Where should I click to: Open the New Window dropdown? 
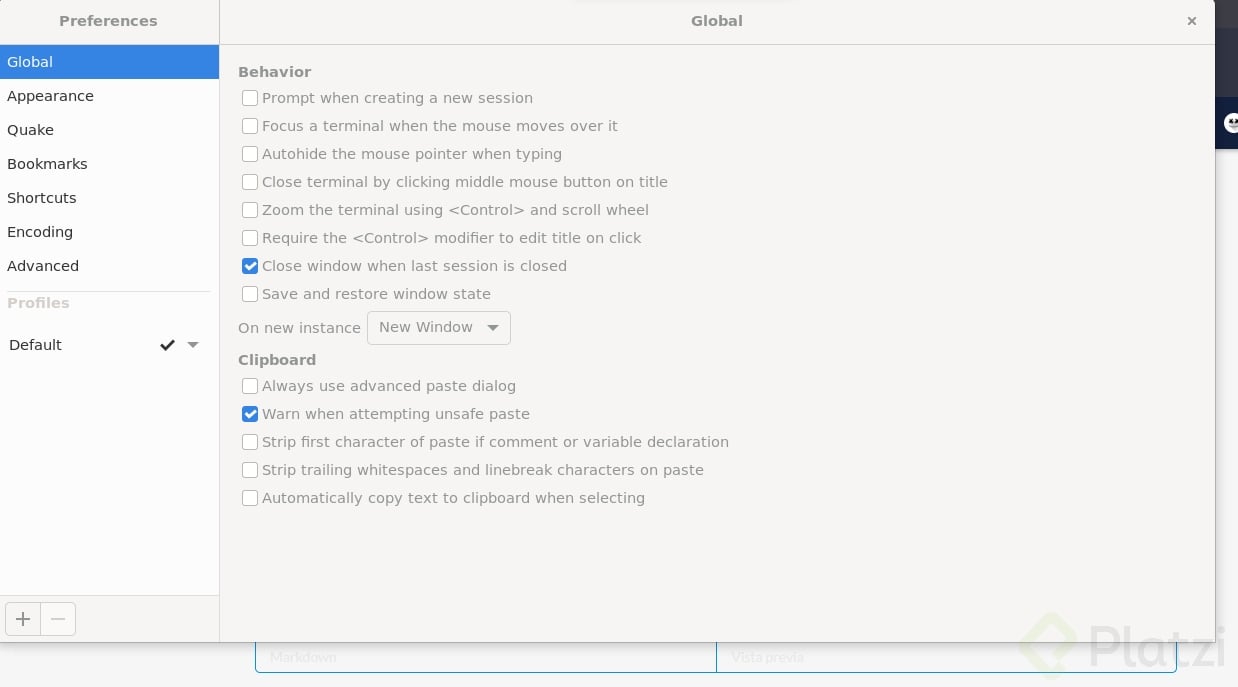pyautogui.click(x=438, y=328)
